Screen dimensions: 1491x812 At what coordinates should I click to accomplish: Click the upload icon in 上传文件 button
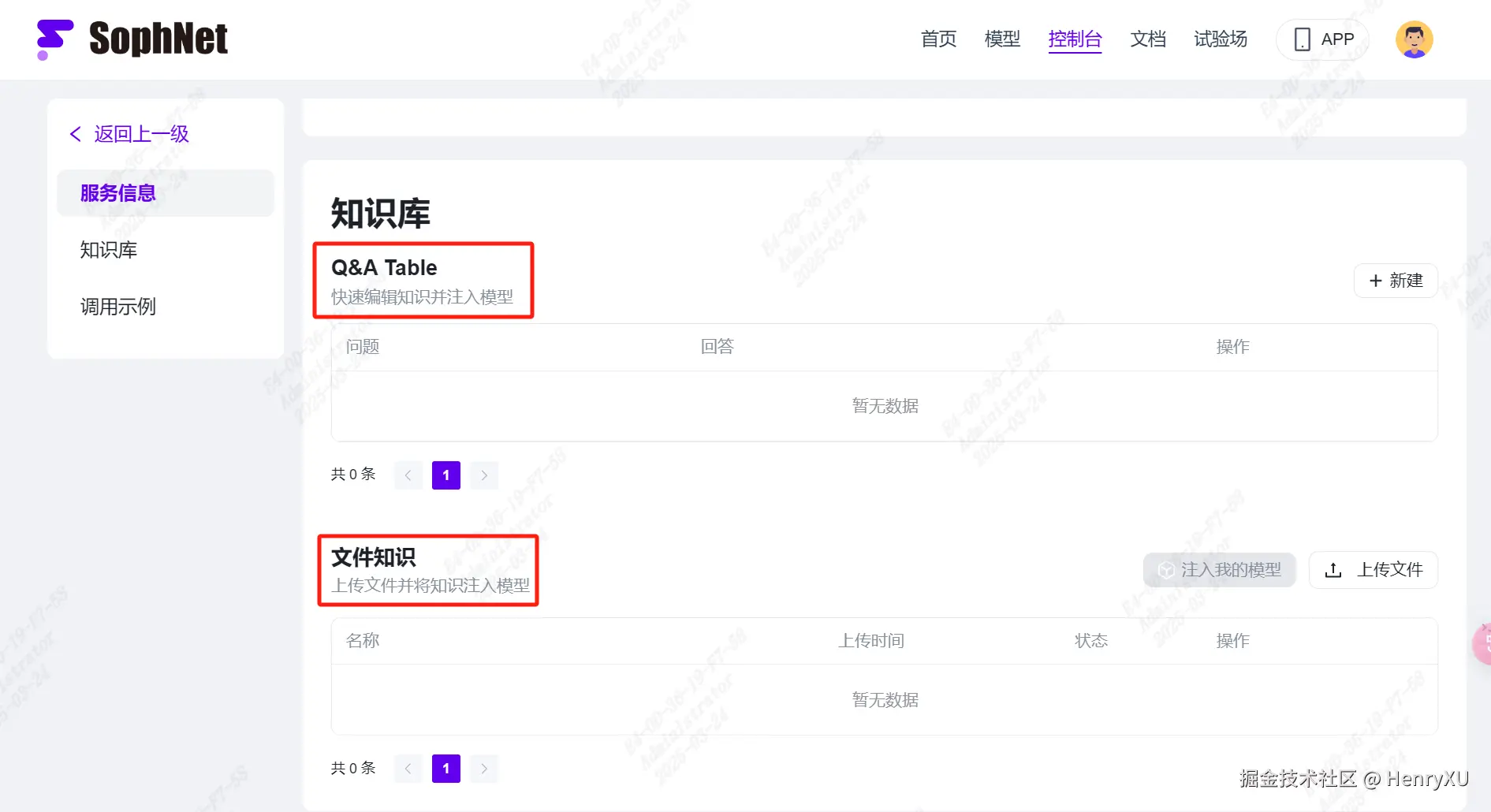tap(1333, 570)
